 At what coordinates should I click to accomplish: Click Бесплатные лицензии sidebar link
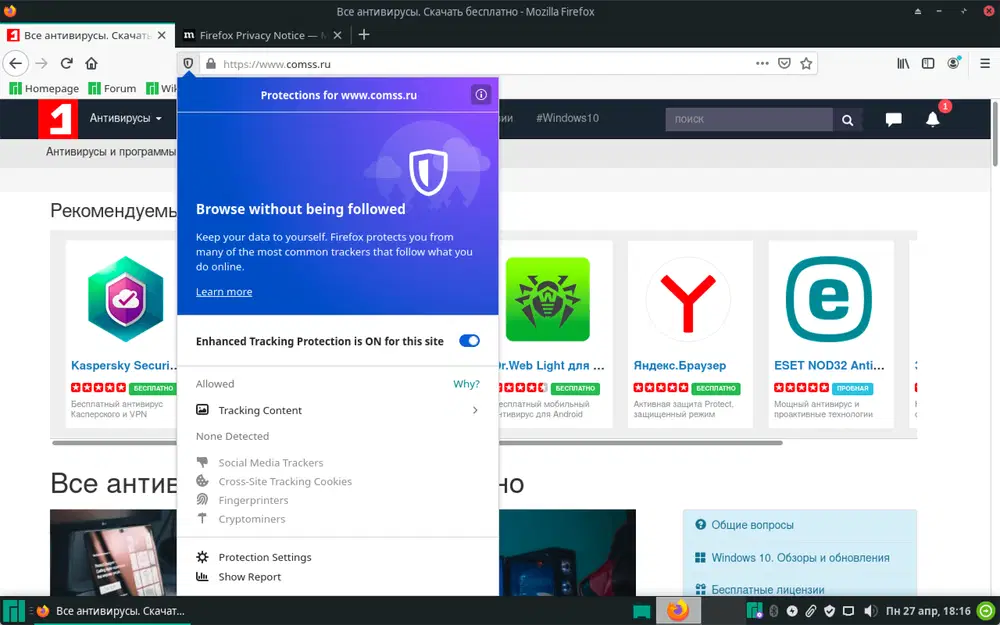point(768,589)
